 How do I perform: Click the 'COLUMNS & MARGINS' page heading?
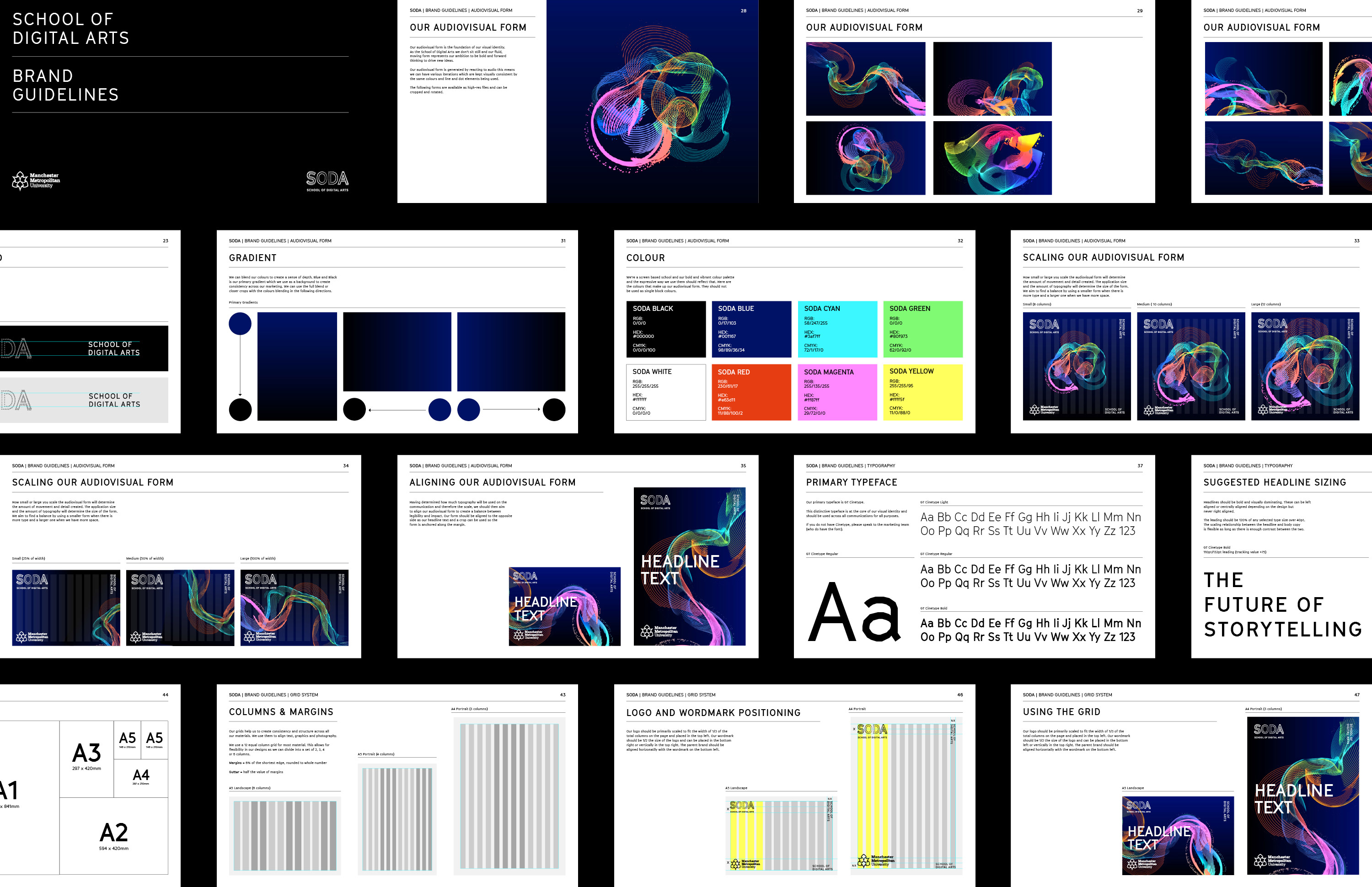pos(281,712)
